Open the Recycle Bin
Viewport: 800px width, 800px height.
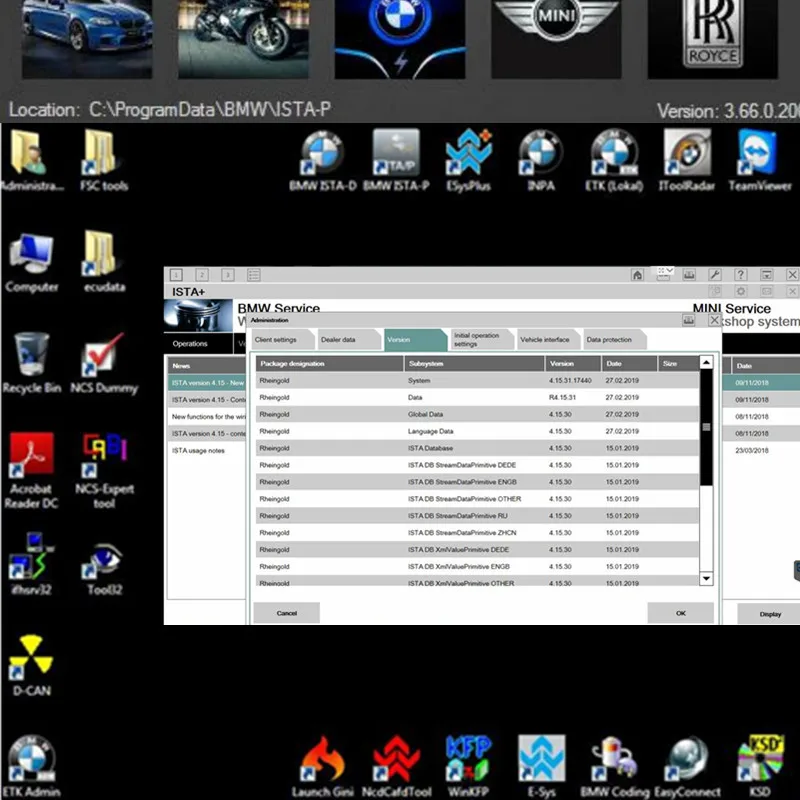(32, 363)
